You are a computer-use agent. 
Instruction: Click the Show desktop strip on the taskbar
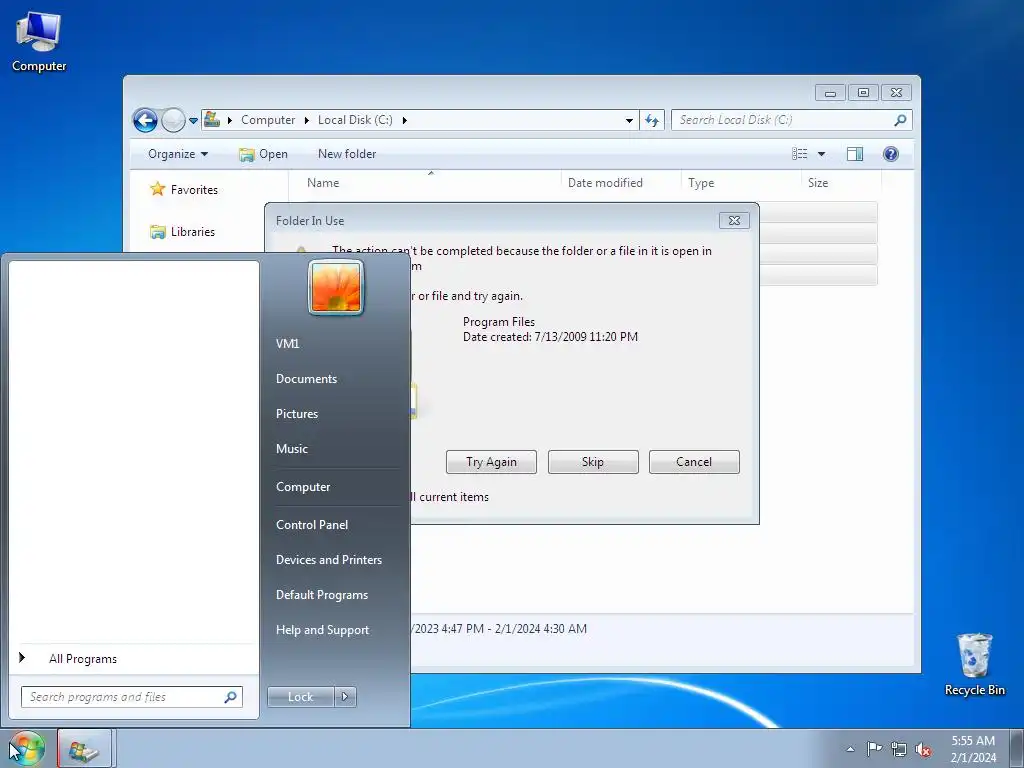point(1016,749)
